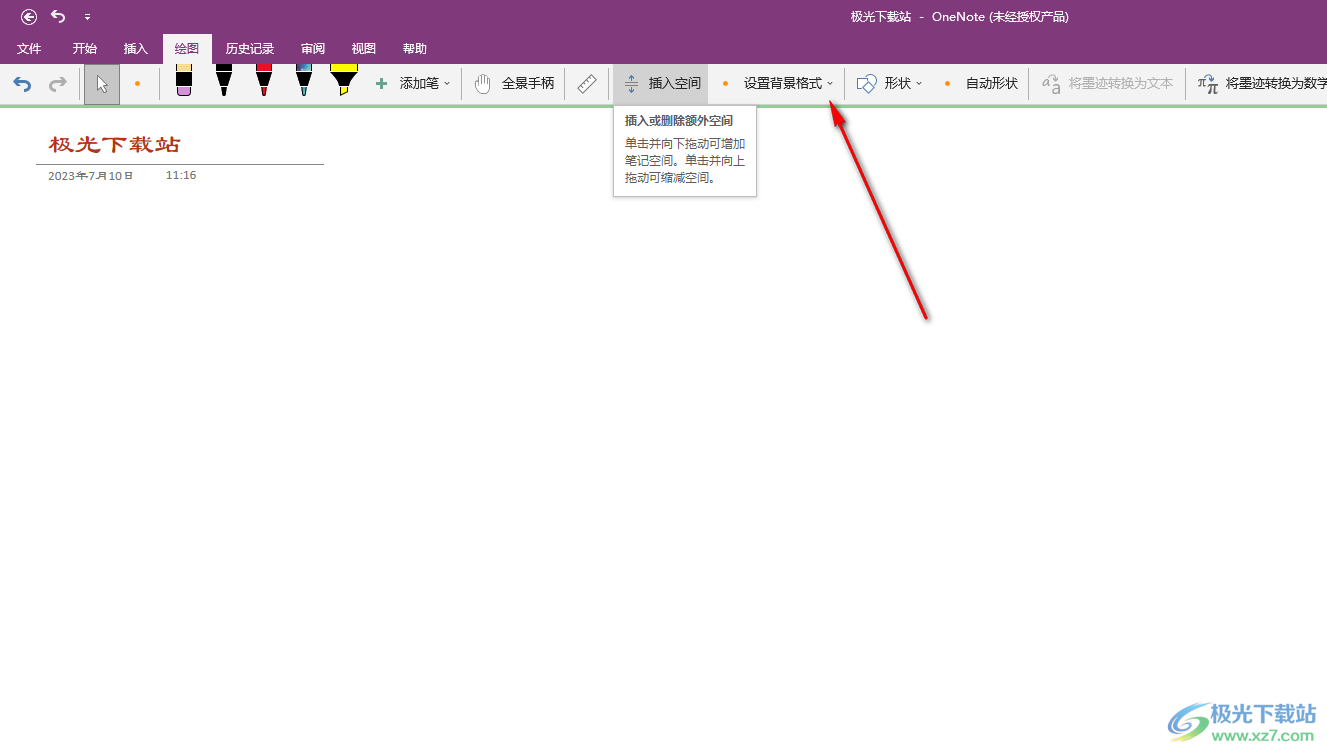Select the 绘图 tab

tap(187, 48)
